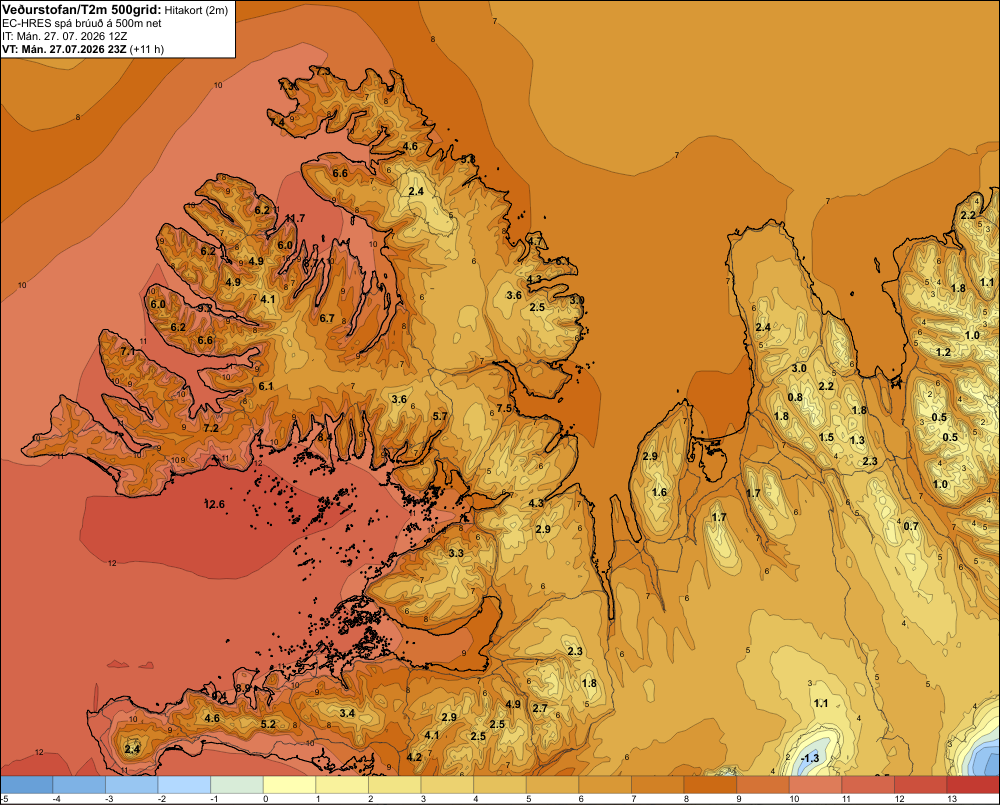Screen dimensions: 1000x805
Task: Click the legend swatch between 0 and 1
Action: [290, 785]
